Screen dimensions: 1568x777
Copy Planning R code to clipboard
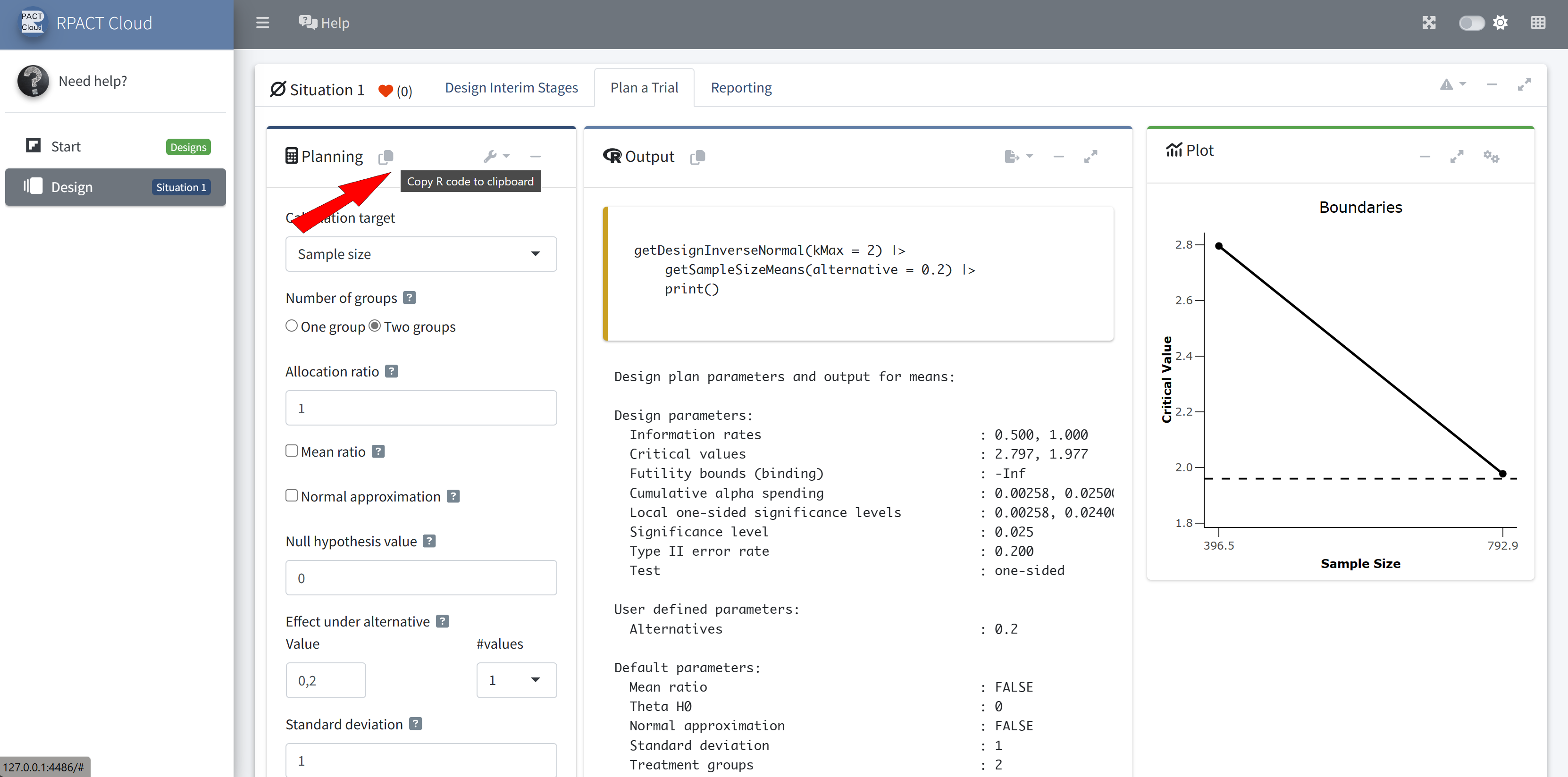tap(386, 157)
